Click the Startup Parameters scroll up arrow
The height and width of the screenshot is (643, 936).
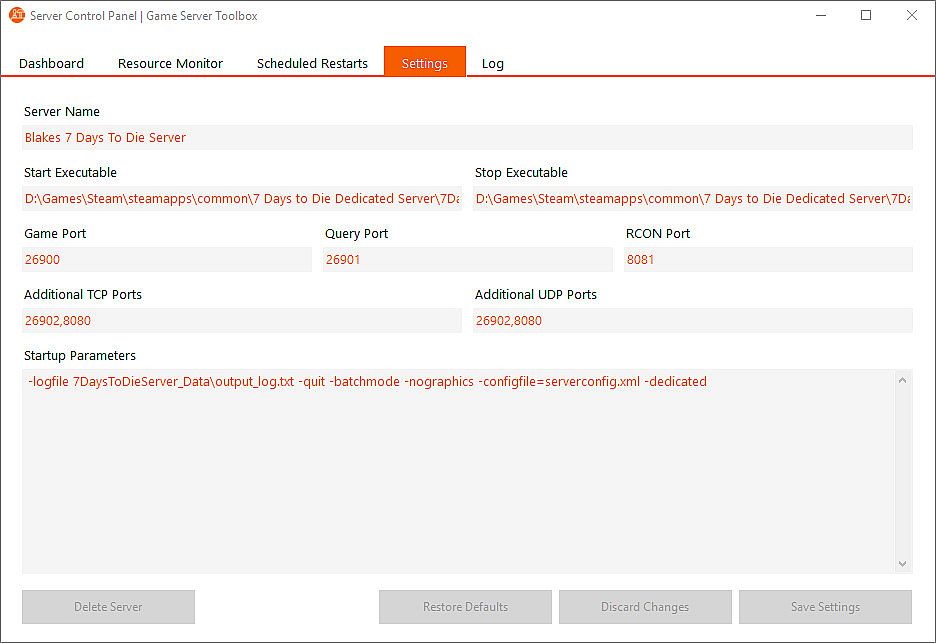903,380
